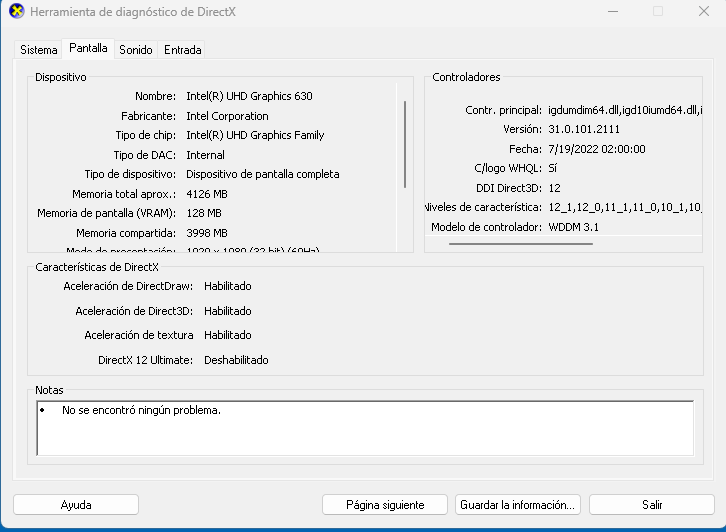726x532 pixels.
Task: Click the Controladores panel horizontal scrollbar
Action: pyautogui.click(x=520, y=244)
